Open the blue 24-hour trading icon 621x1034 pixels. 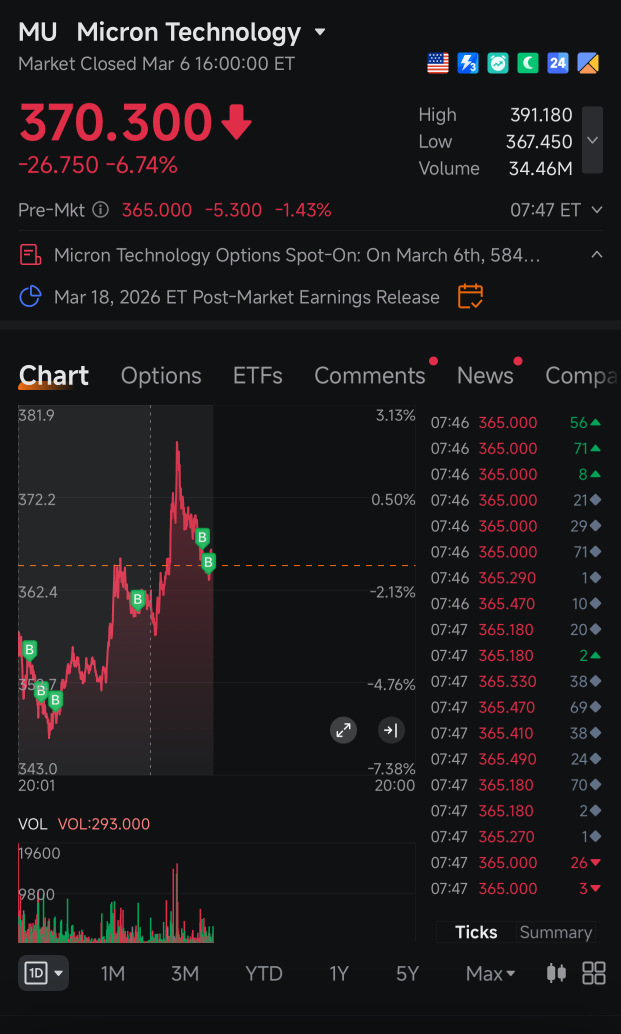tap(558, 63)
